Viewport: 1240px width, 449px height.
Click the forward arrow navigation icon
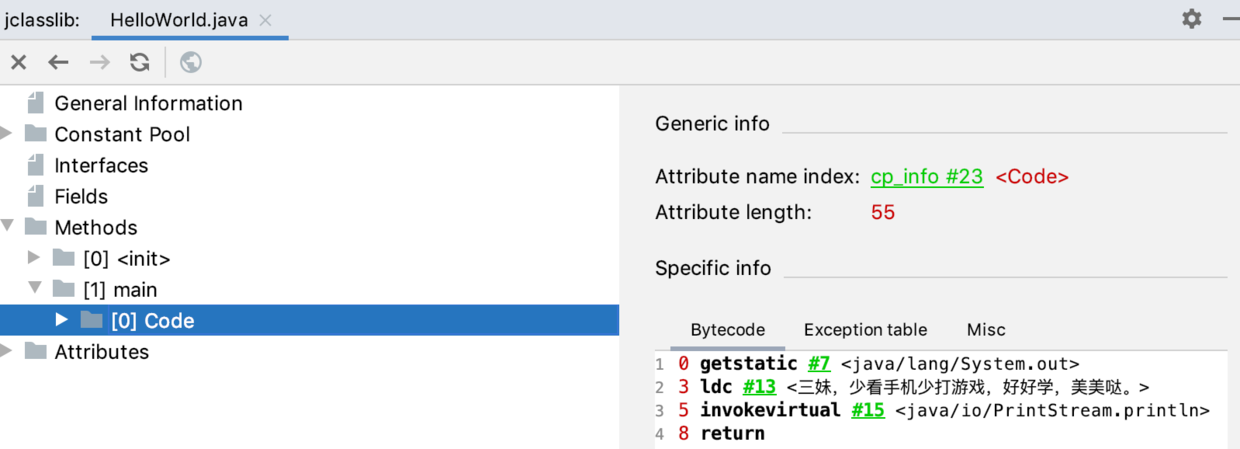point(99,62)
